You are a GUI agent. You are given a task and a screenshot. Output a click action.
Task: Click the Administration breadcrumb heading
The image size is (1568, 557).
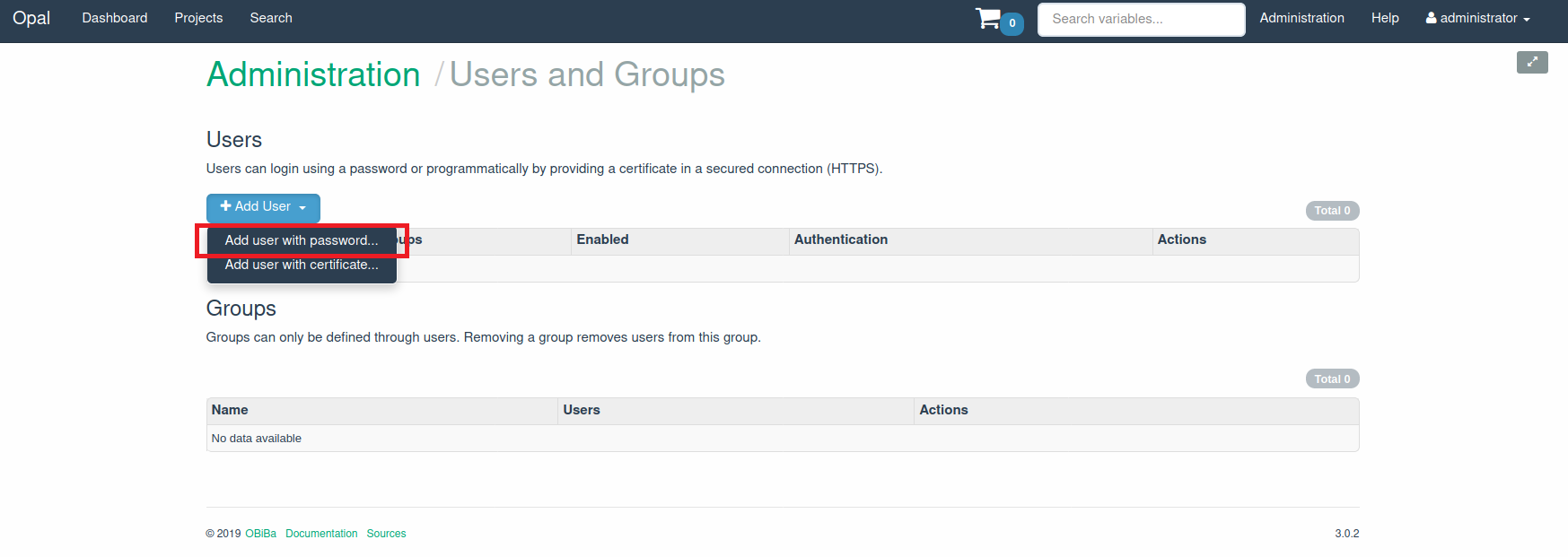[x=313, y=74]
